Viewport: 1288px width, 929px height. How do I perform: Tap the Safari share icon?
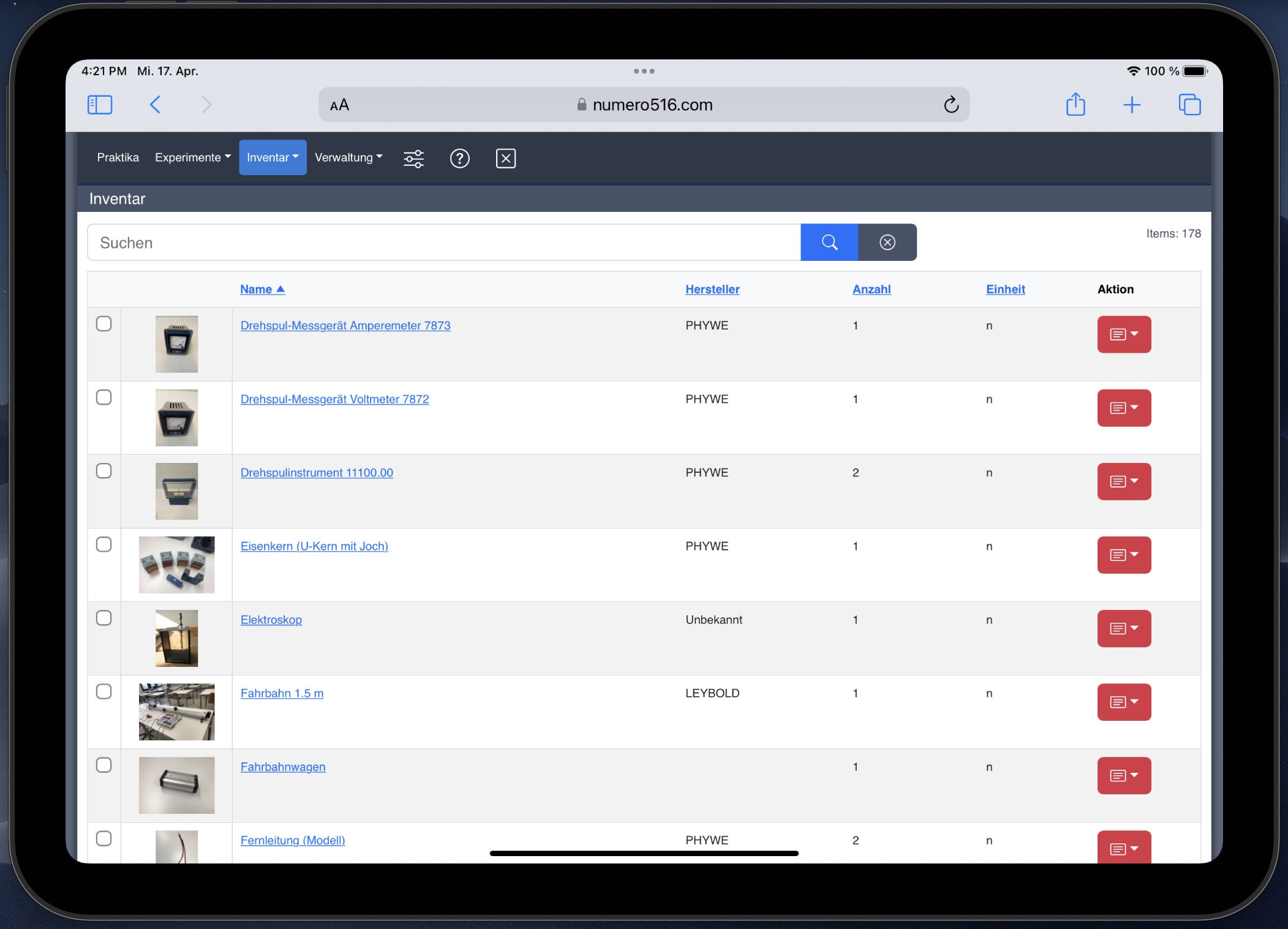click(1075, 105)
